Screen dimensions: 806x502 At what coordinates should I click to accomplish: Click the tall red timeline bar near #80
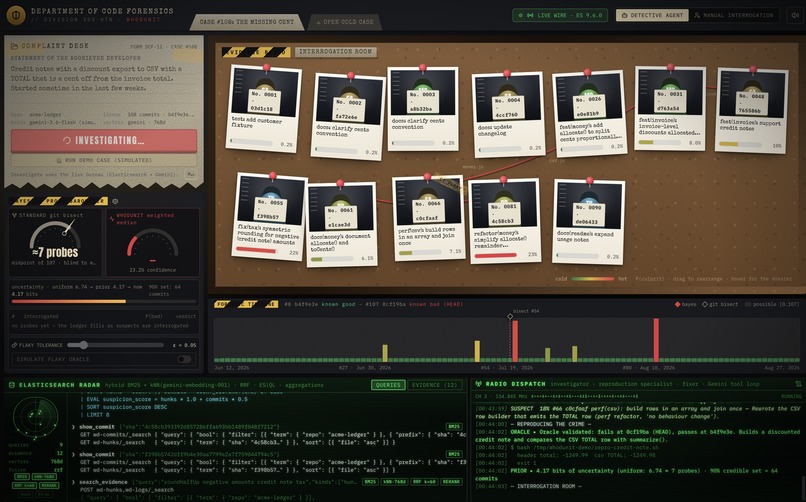(x=656, y=340)
